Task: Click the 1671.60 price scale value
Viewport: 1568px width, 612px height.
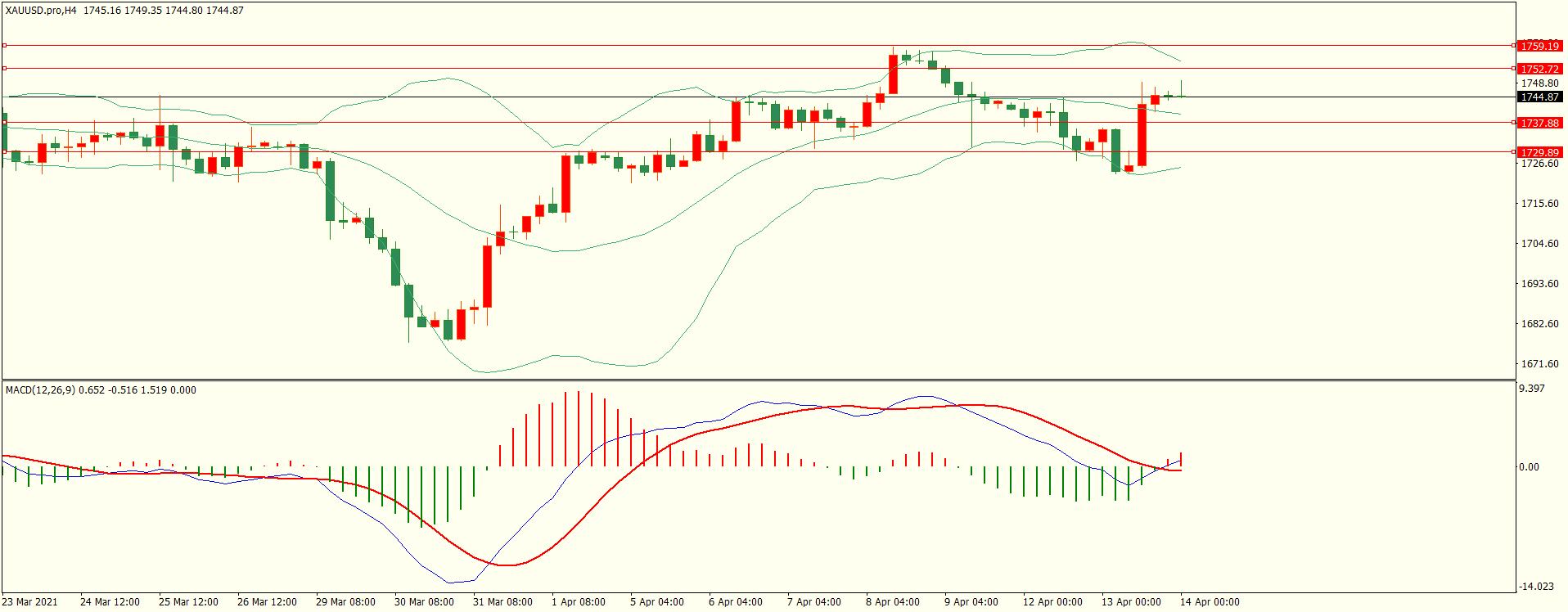Action: pos(1539,364)
